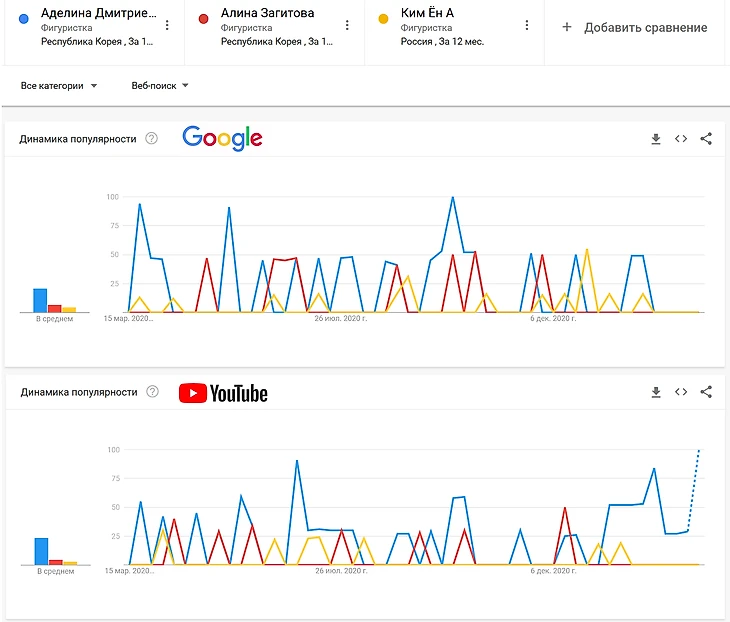The width and height of the screenshot is (730, 622).
Task: Open help for YouTube chart's Динамика популярности
Action: point(153,392)
